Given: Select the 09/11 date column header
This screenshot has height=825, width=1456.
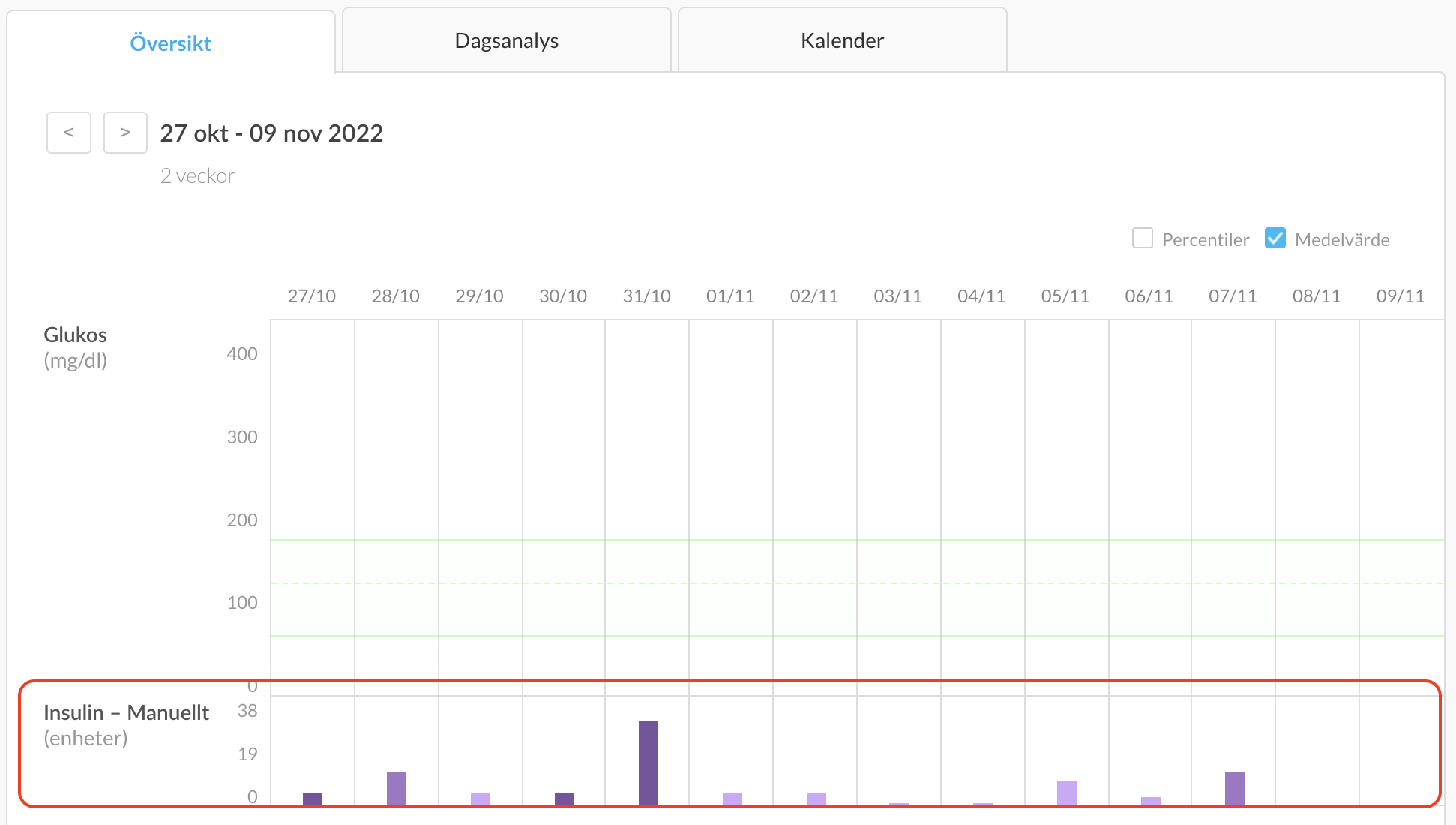Looking at the screenshot, I should [x=1401, y=295].
